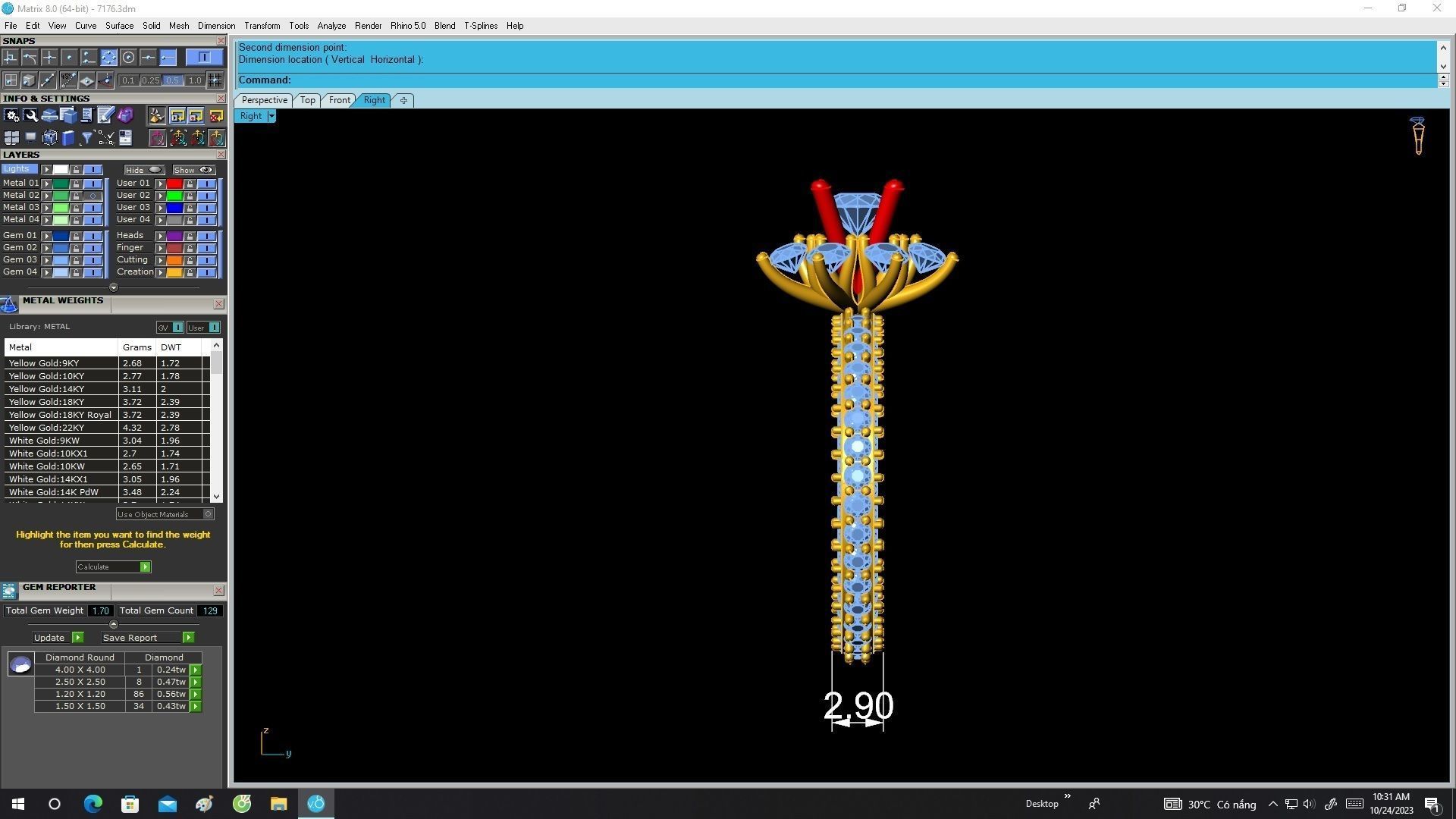Toggle lock on Gem 01 layer
The image size is (1456, 819).
click(x=76, y=236)
